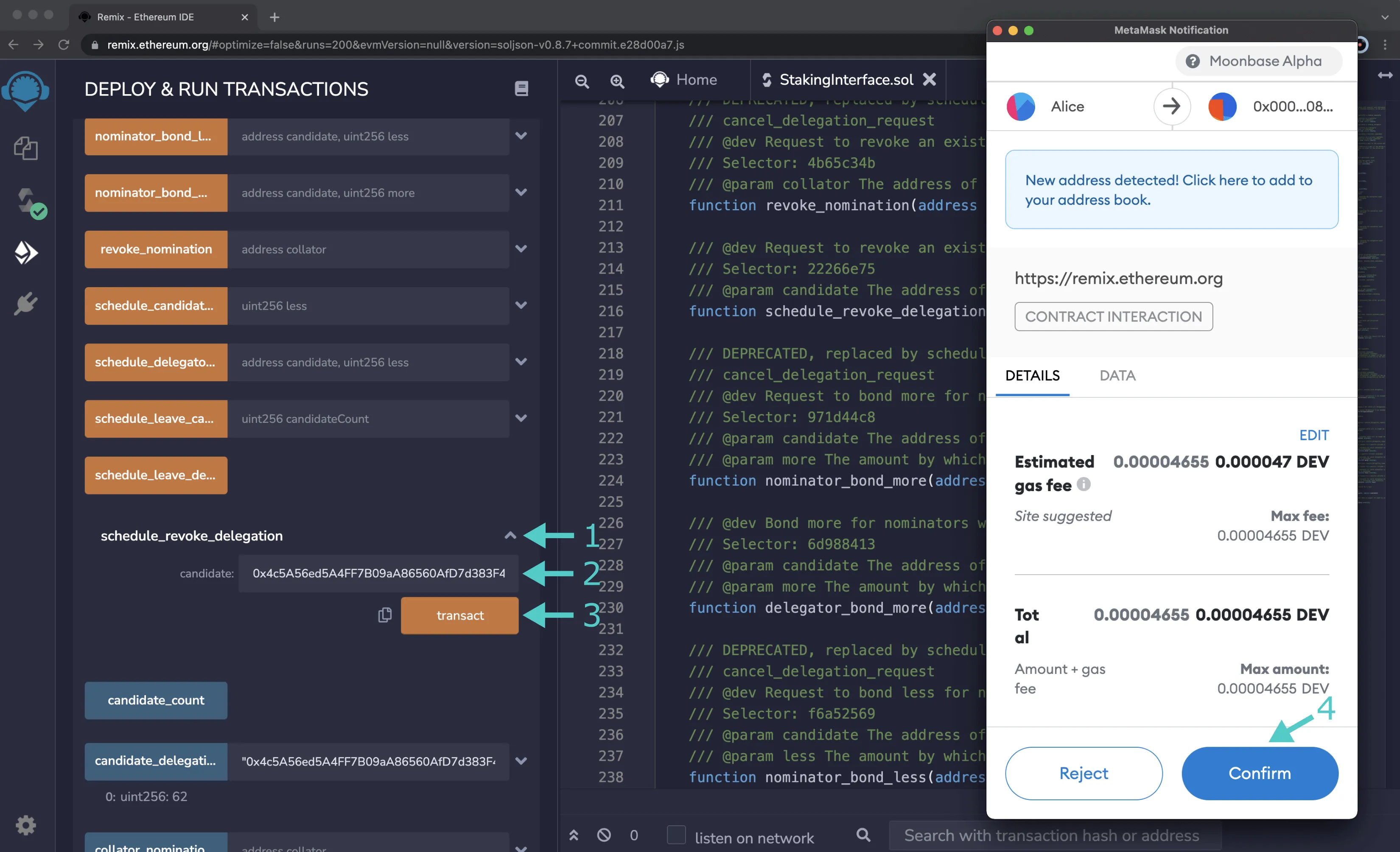Click the documentation icon beside the Deploy & Run title
This screenshot has width=1400, height=852.
521,89
